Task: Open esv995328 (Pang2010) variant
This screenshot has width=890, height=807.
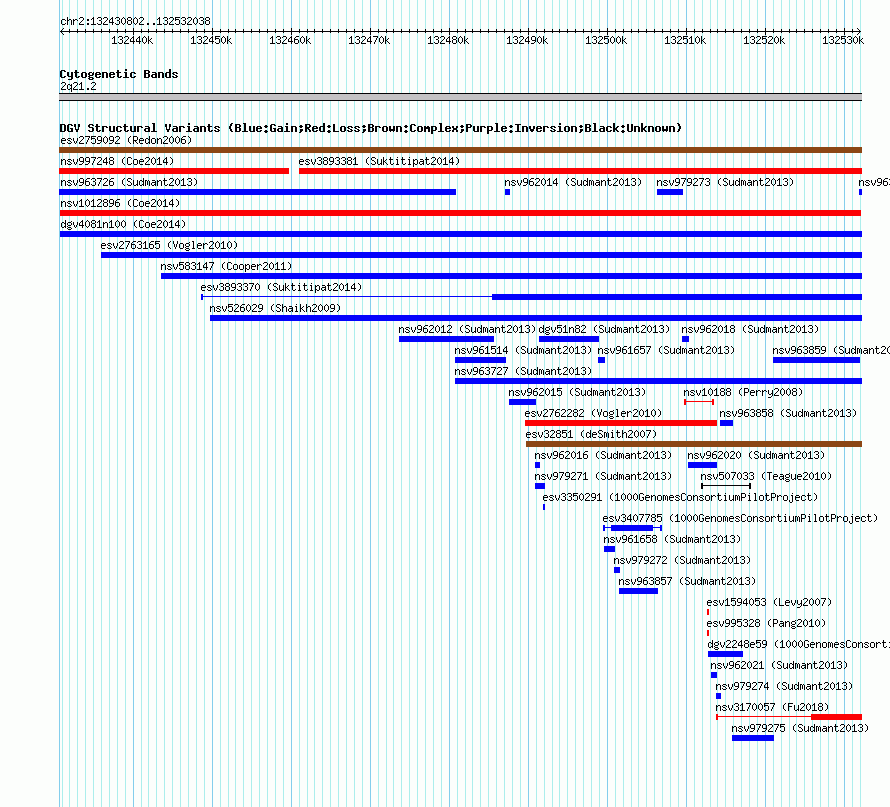Action: pyautogui.click(x=766, y=623)
